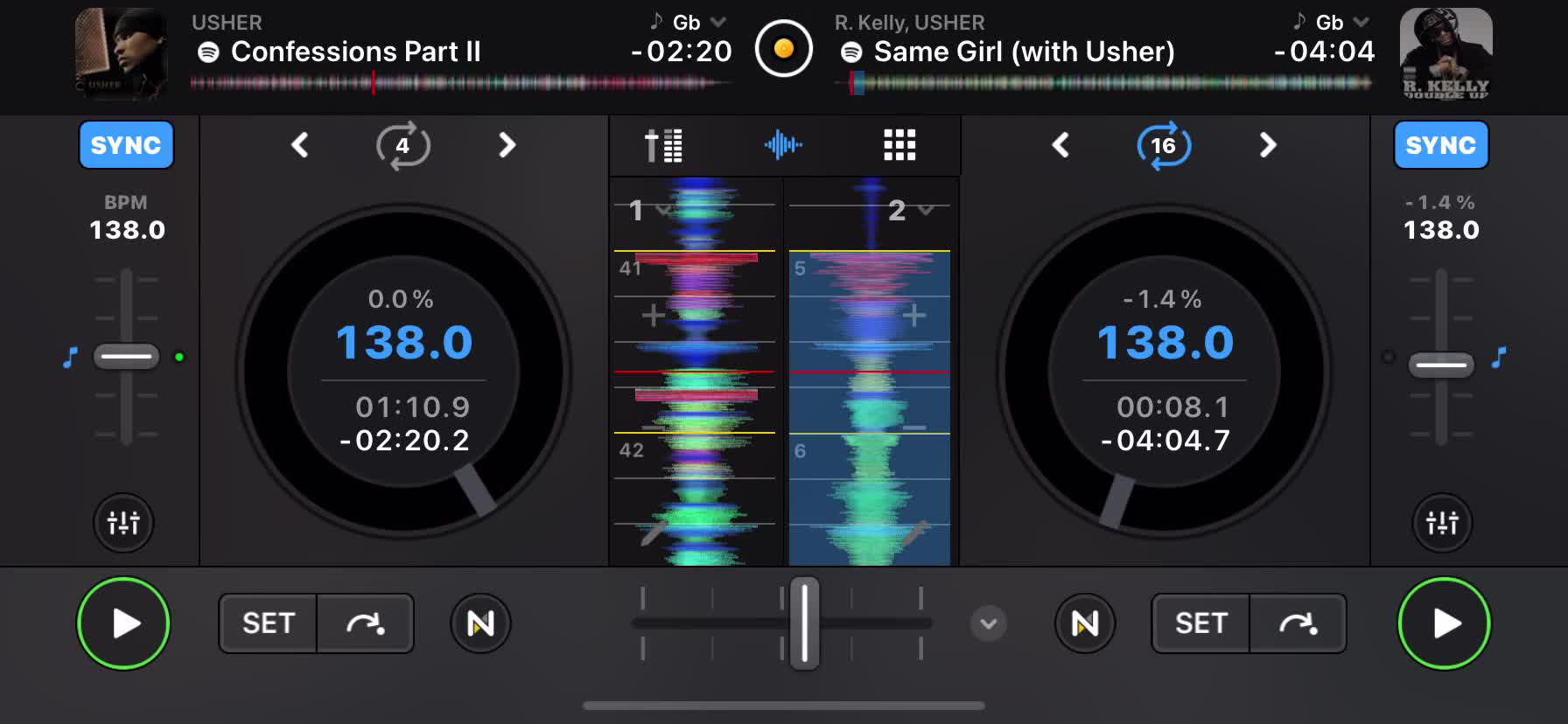The height and width of the screenshot is (724, 1568).
Task: Play the left deck track
Action: [123, 623]
